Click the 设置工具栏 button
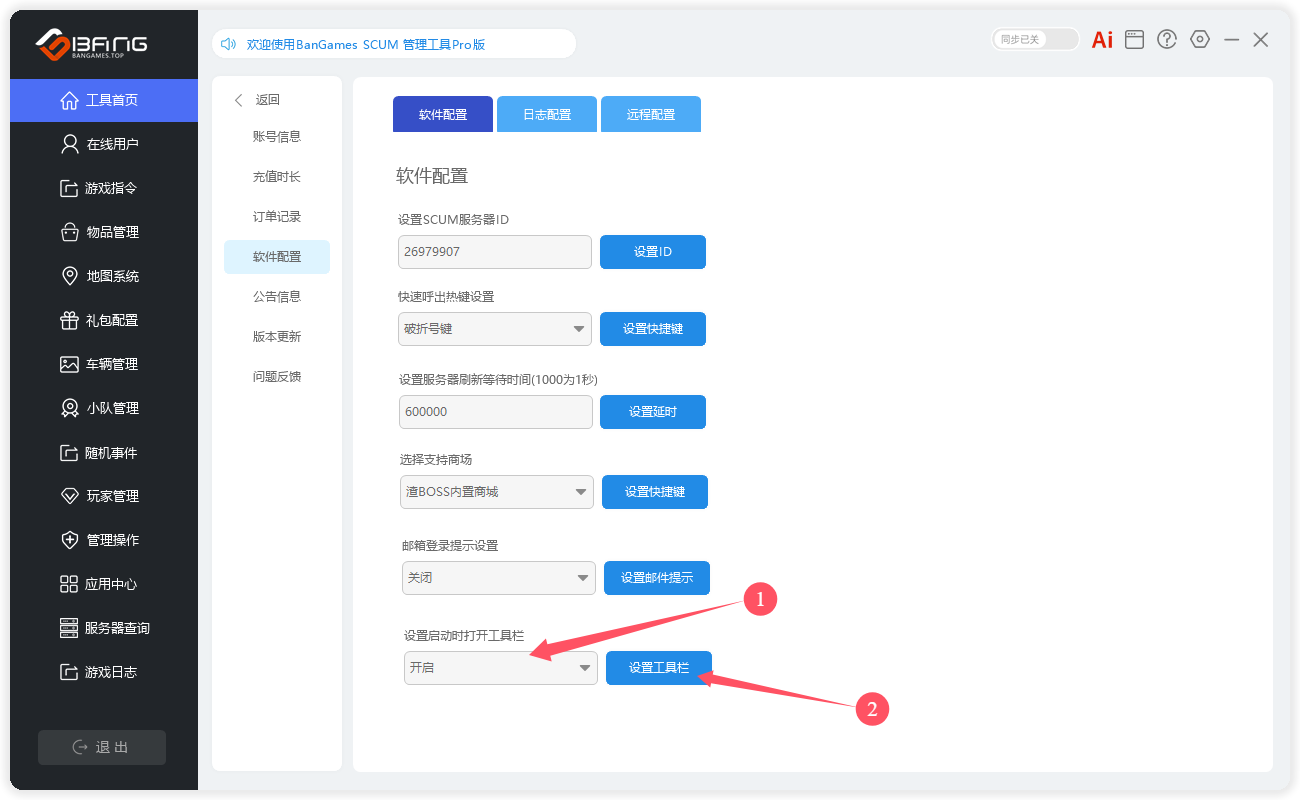The height and width of the screenshot is (800, 1300). click(659, 668)
